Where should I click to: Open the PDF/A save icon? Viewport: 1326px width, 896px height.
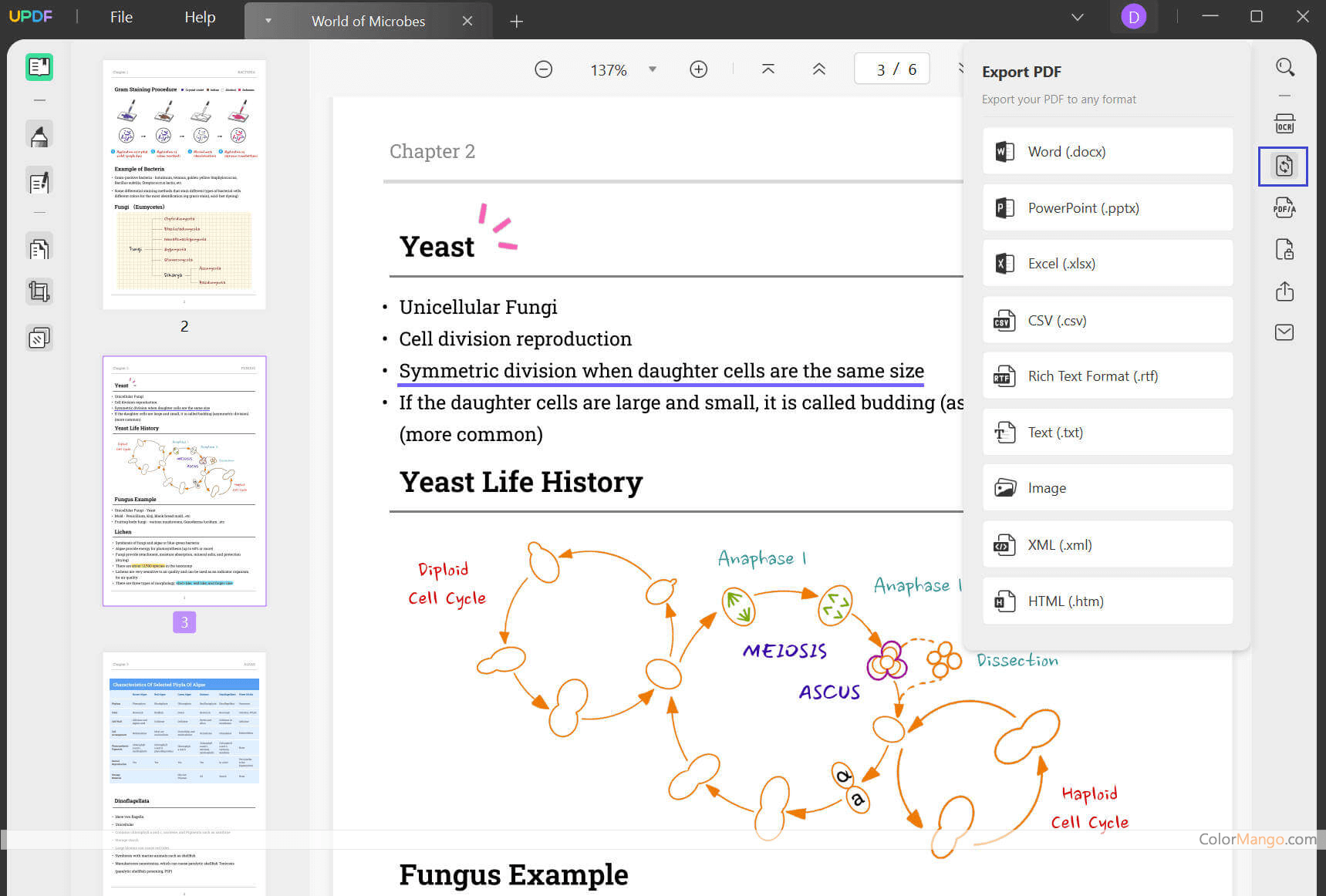click(1284, 207)
